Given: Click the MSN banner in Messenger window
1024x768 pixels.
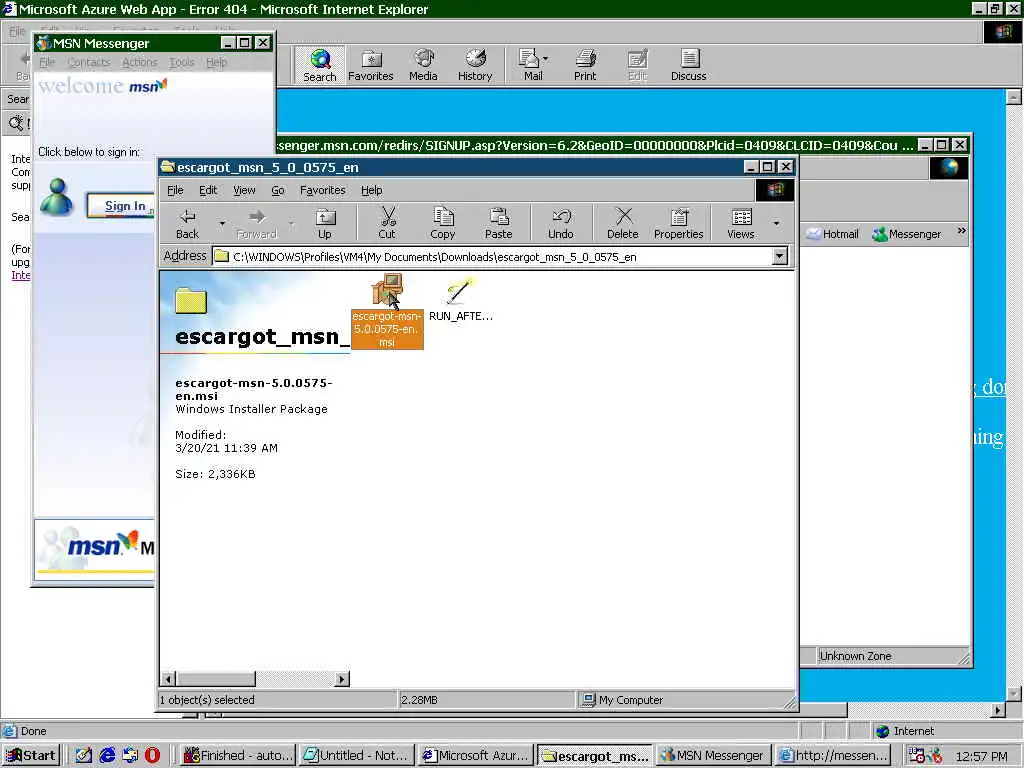Looking at the screenshot, I should [x=95, y=547].
